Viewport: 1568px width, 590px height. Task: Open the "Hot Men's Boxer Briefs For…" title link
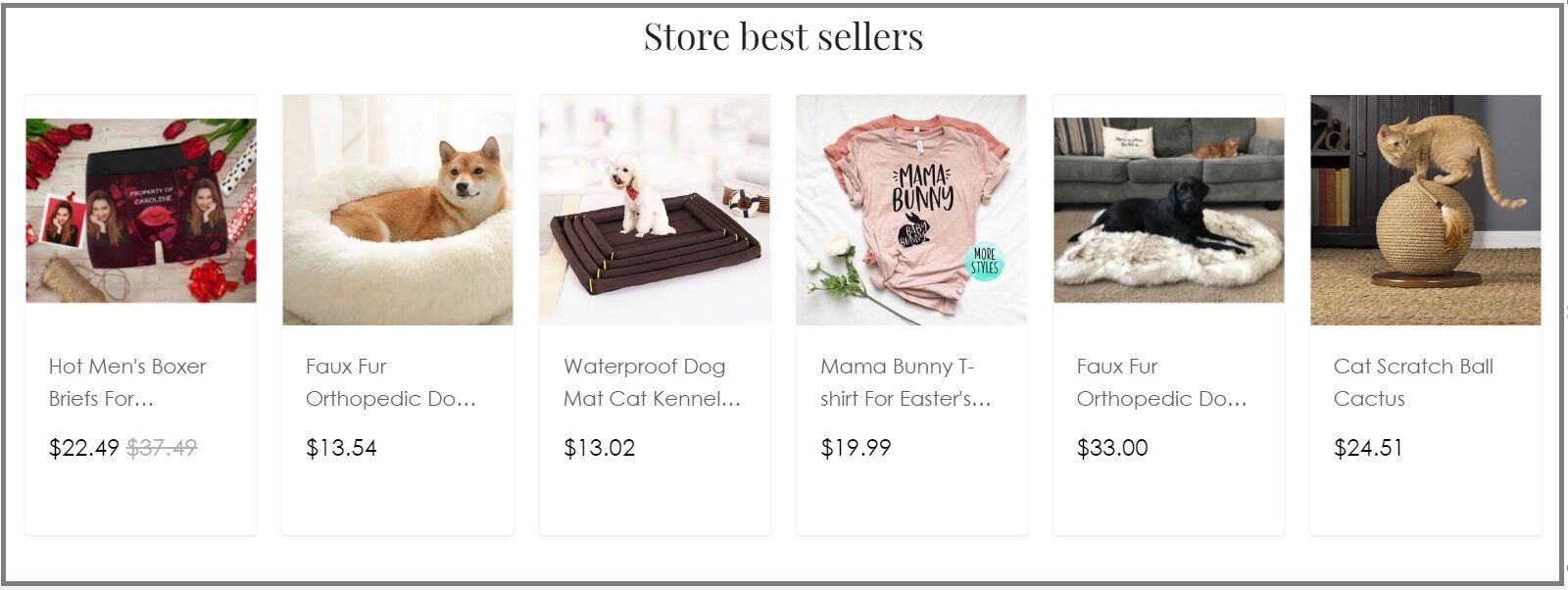127,382
